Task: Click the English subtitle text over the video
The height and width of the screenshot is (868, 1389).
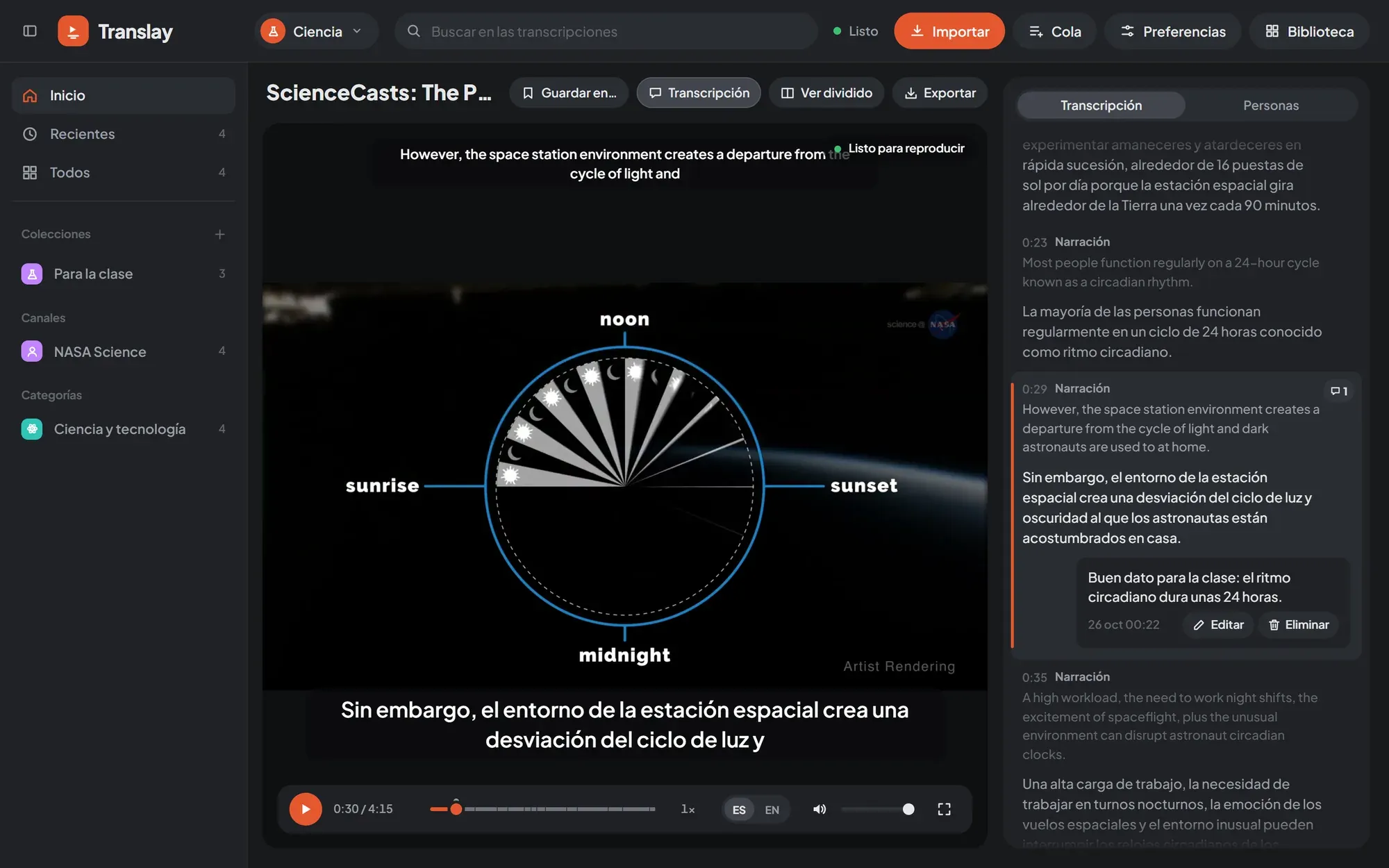Action: [x=625, y=164]
